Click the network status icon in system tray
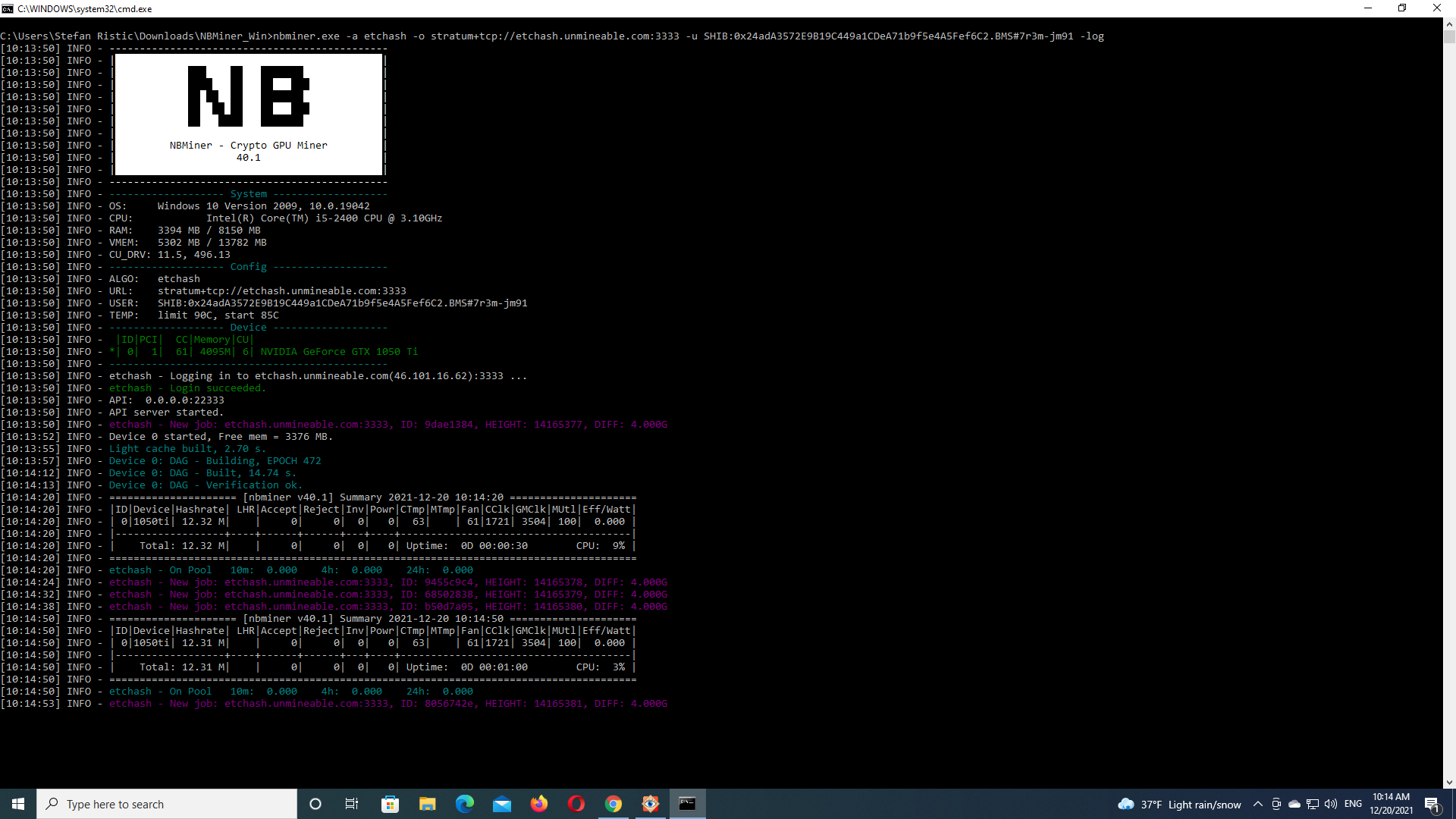 (x=1312, y=804)
